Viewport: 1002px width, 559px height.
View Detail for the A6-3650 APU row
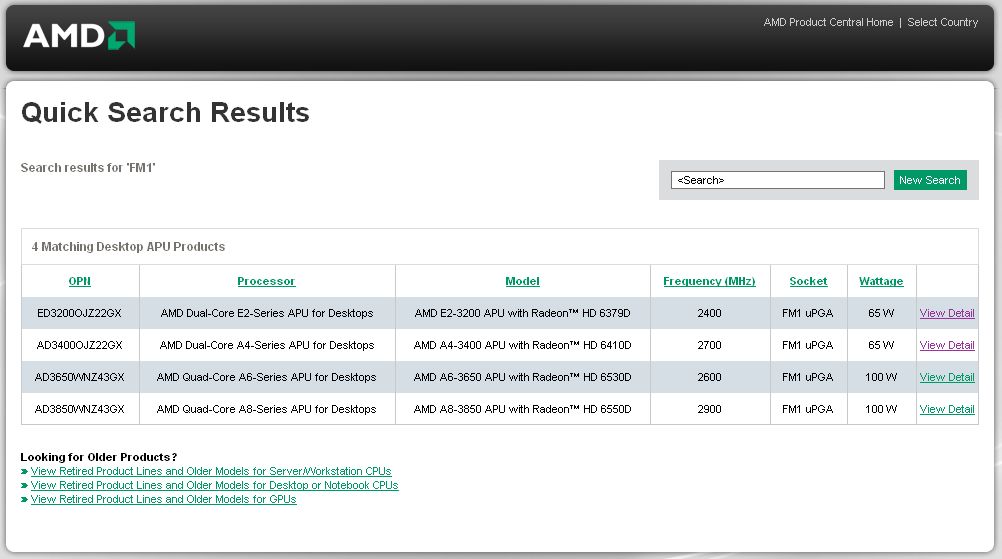947,377
